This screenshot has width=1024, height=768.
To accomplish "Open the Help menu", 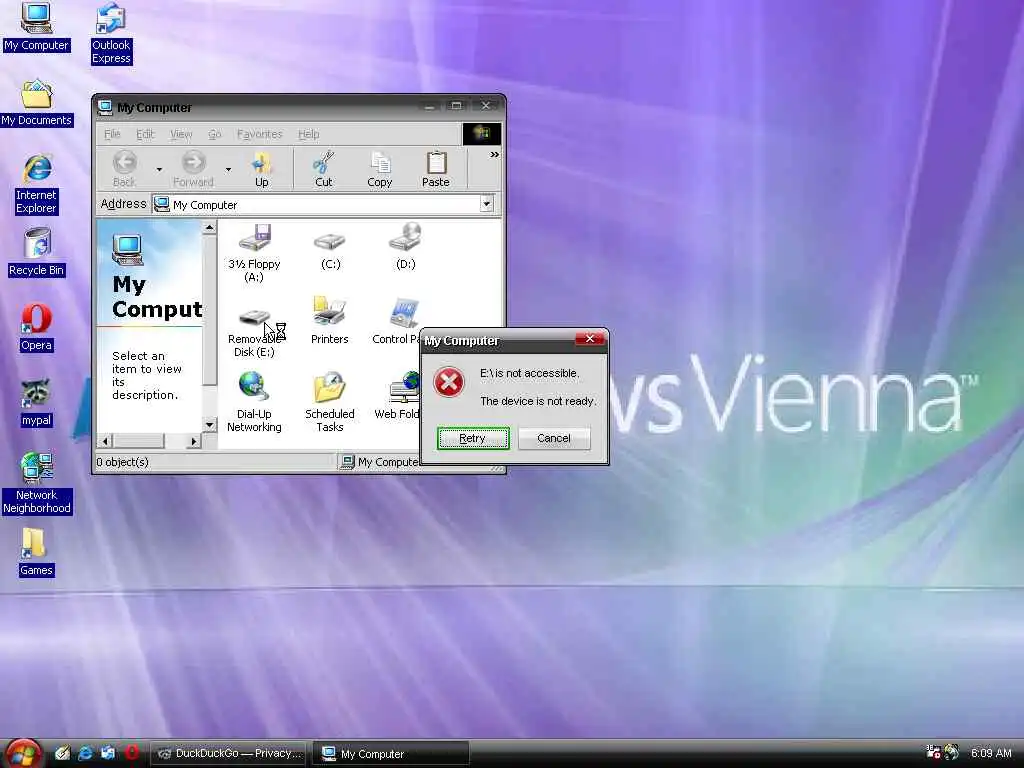I will (308, 134).
